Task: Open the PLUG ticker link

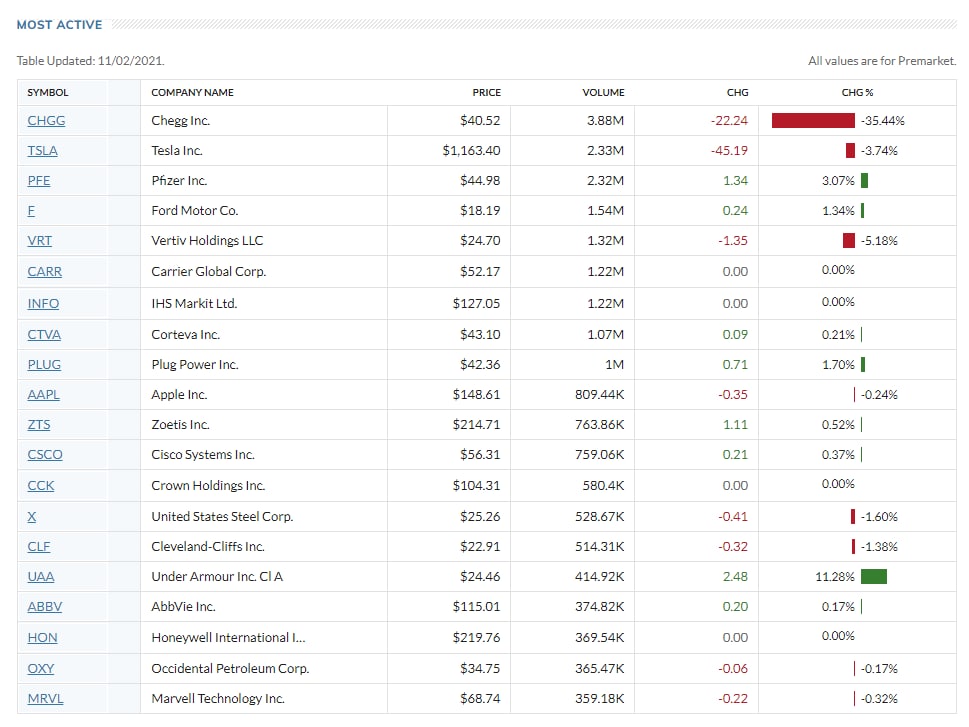Action: pyautogui.click(x=44, y=365)
